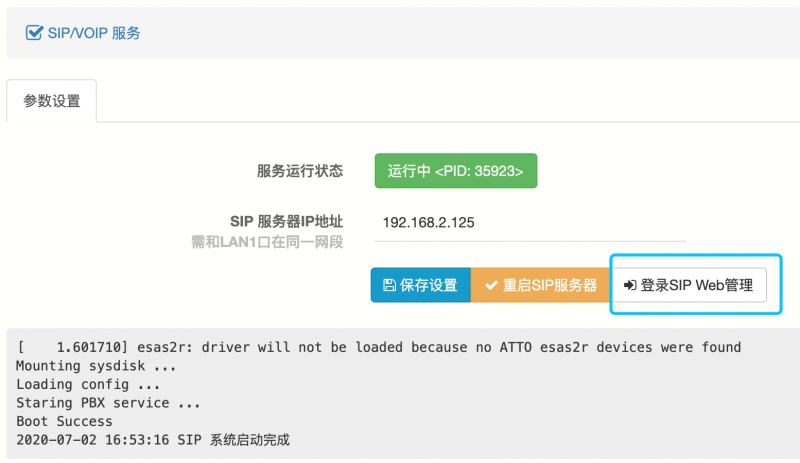Toggle the SIP/VOIP 服务 checkbox icon
The height and width of the screenshot is (463, 800).
pos(34,33)
